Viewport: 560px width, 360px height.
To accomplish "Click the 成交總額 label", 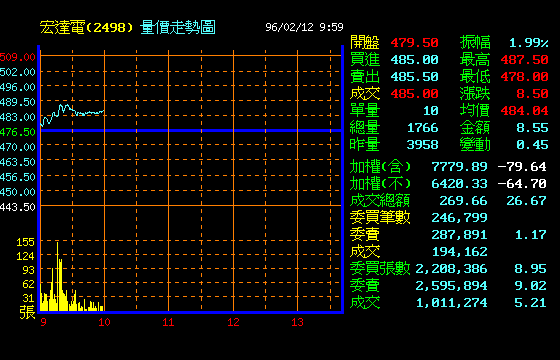I will [x=380, y=200].
